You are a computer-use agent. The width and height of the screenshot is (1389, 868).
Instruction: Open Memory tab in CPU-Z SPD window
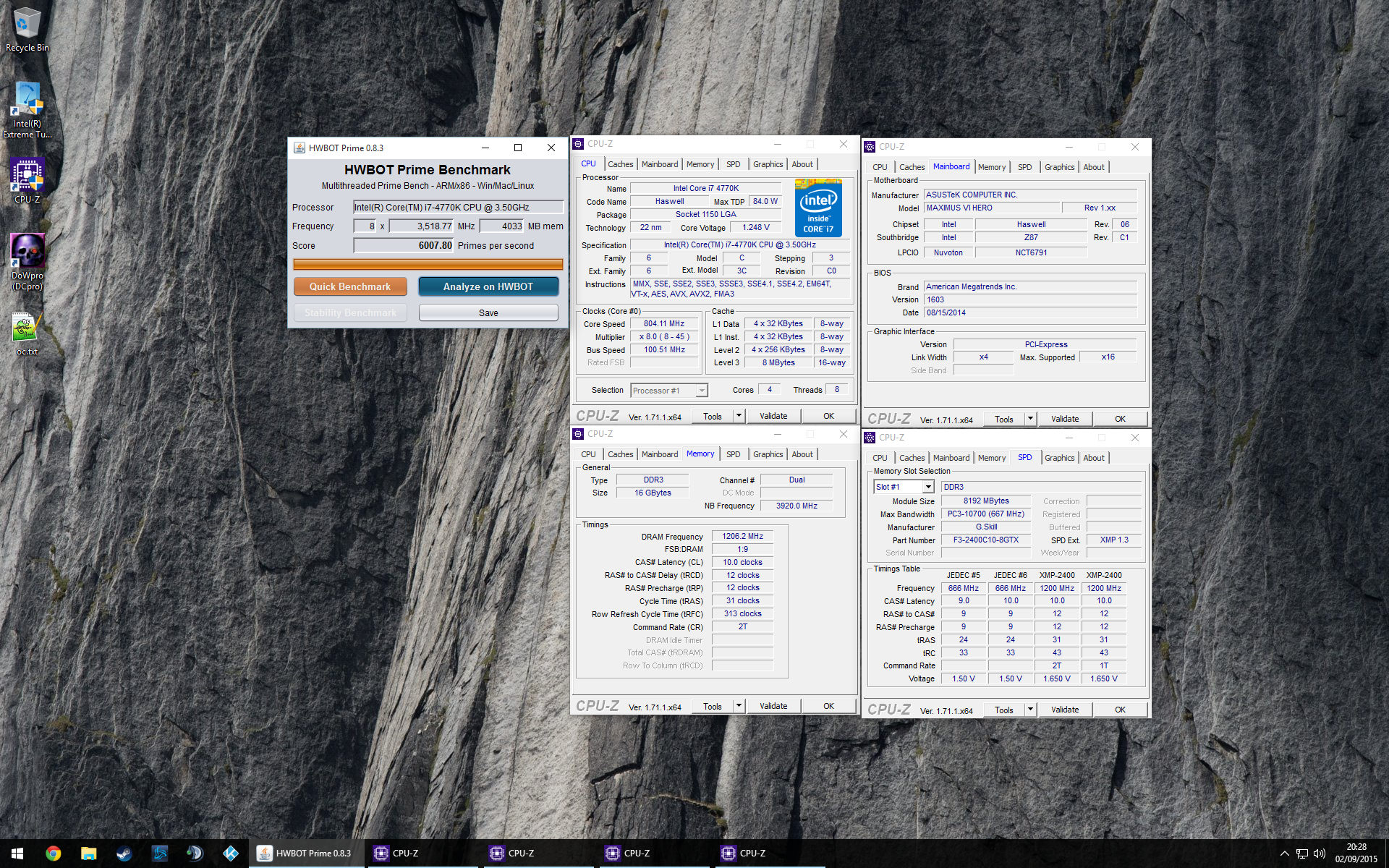(x=991, y=458)
